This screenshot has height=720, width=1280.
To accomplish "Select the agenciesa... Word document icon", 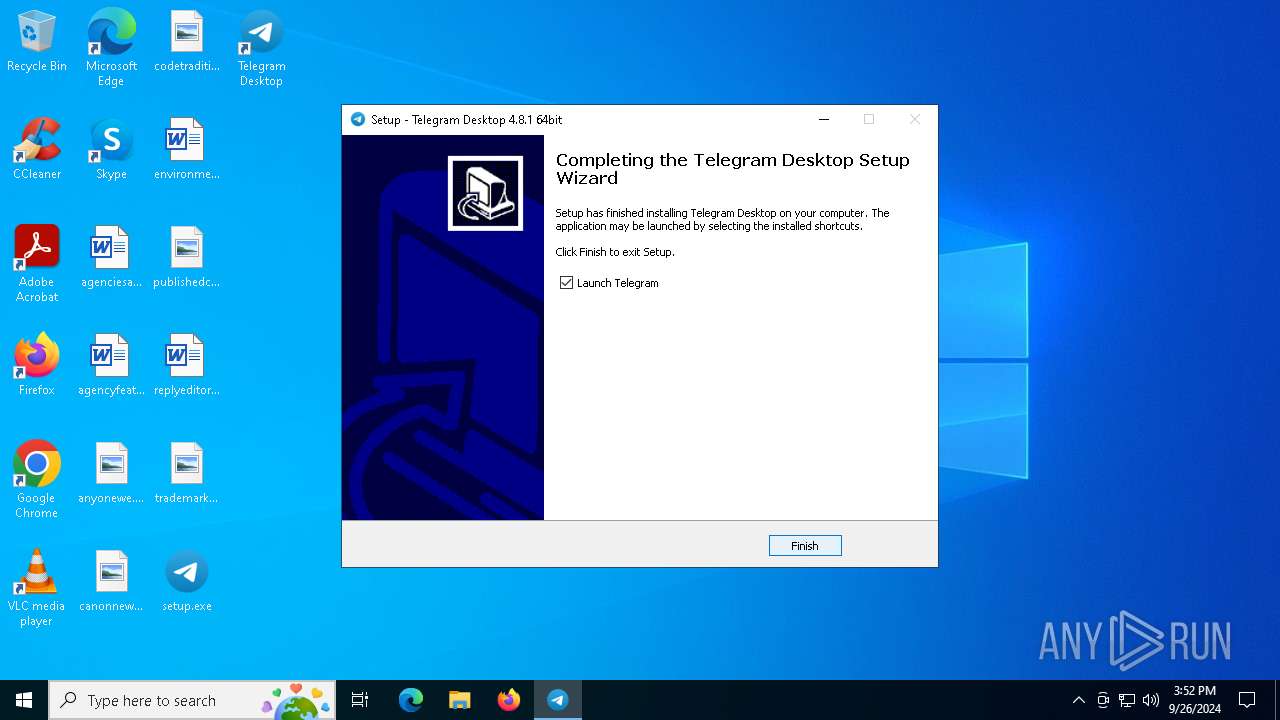I will (111, 258).
